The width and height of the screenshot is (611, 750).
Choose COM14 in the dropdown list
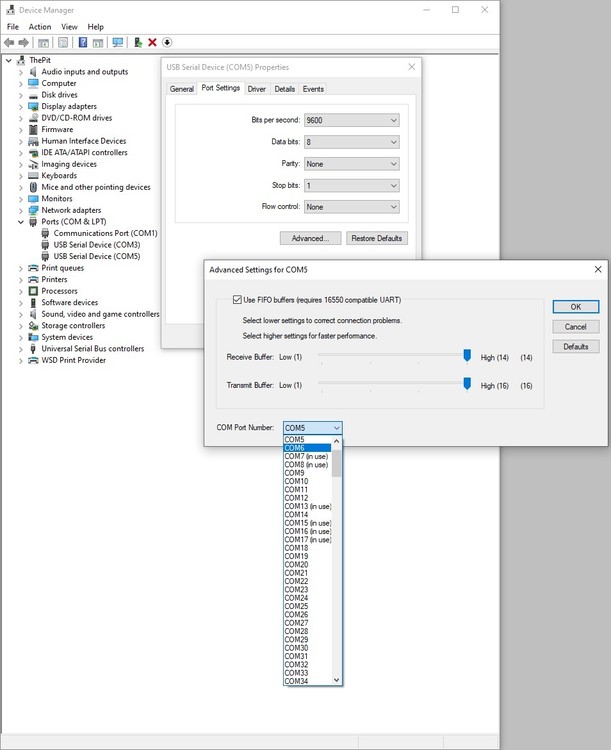307,515
